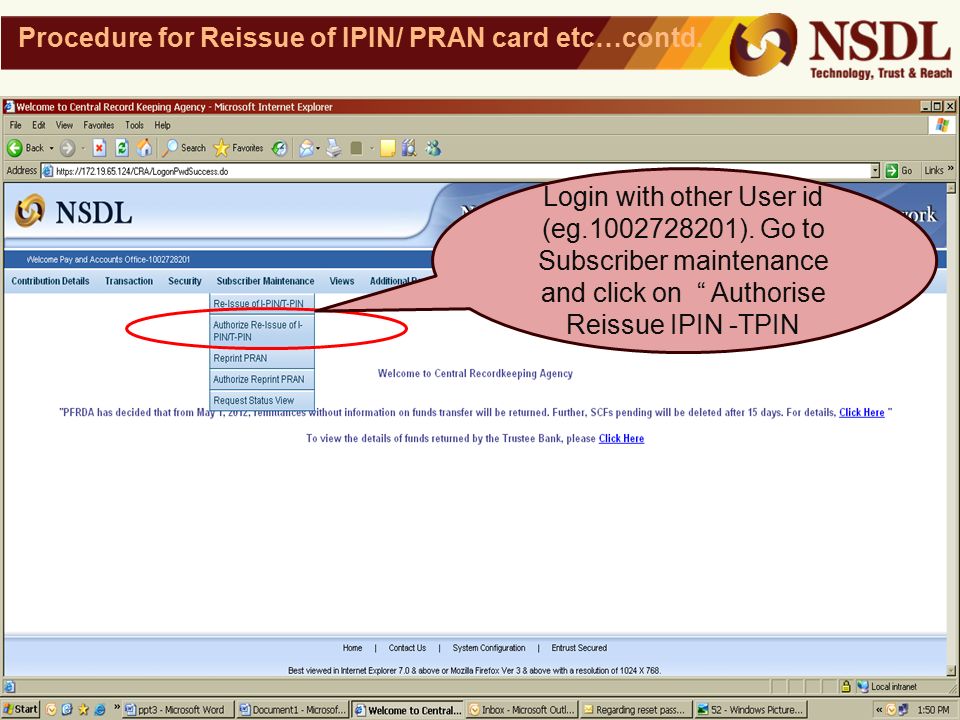Select Authorize Re-Issue of I-PIN/T-PIN
960x720 pixels.
[262, 331]
